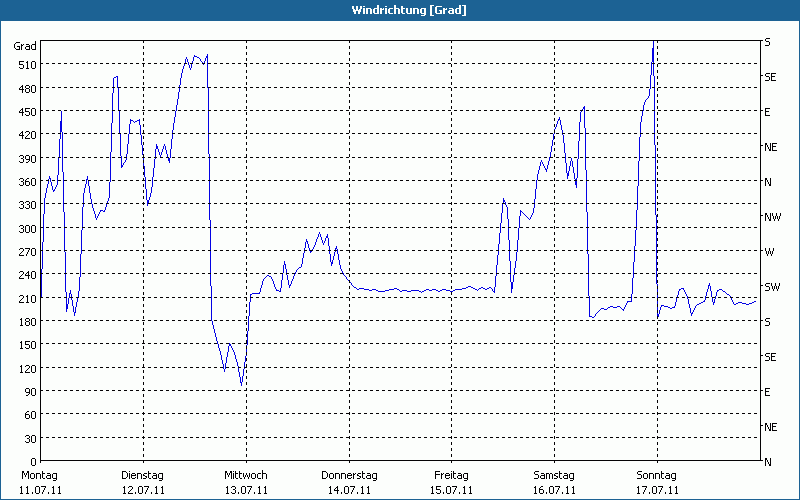
Task: Click the W compass direction label
Action: [769, 252]
